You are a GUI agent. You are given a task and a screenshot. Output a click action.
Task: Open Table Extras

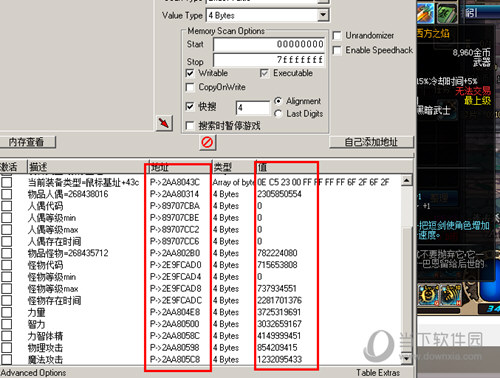click(378, 373)
